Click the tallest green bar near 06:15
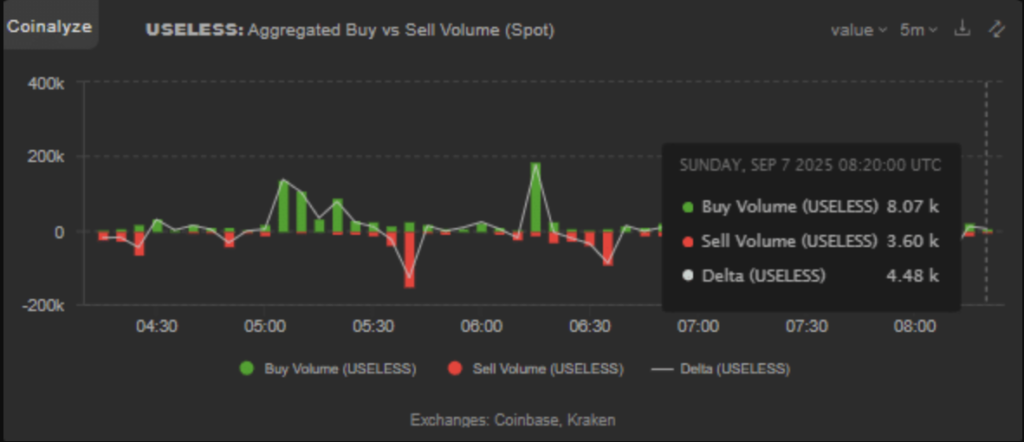This screenshot has width=1024, height=442. [x=536, y=196]
